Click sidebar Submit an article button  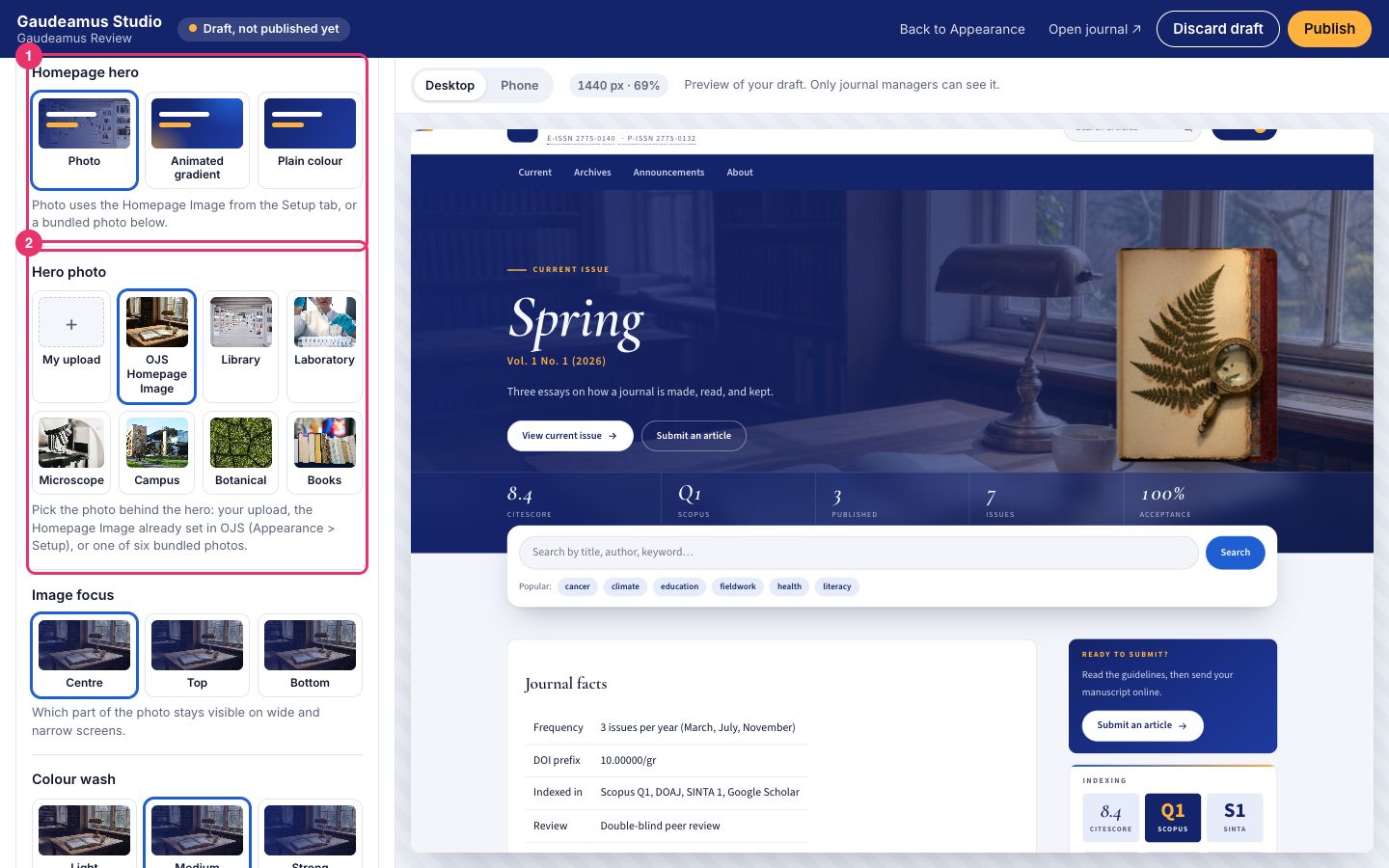click(x=1142, y=725)
